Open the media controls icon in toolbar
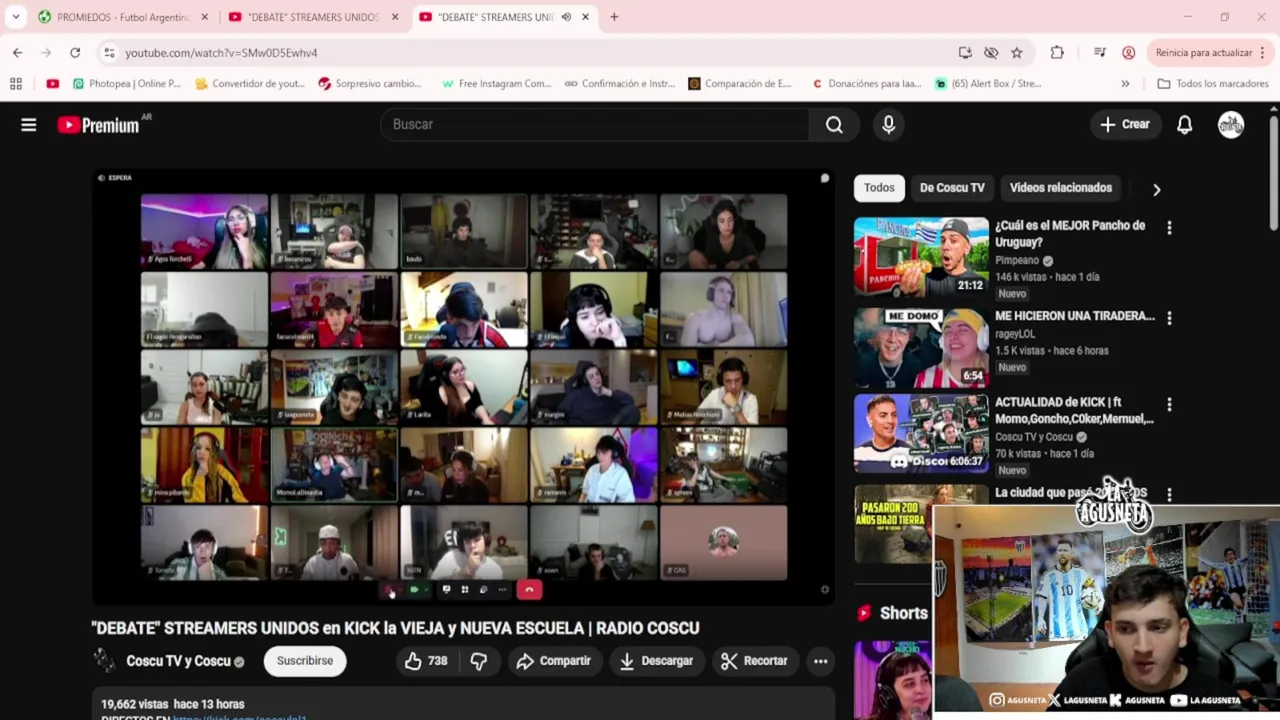Screen dimensions: 1280x720 (1100, 52)
